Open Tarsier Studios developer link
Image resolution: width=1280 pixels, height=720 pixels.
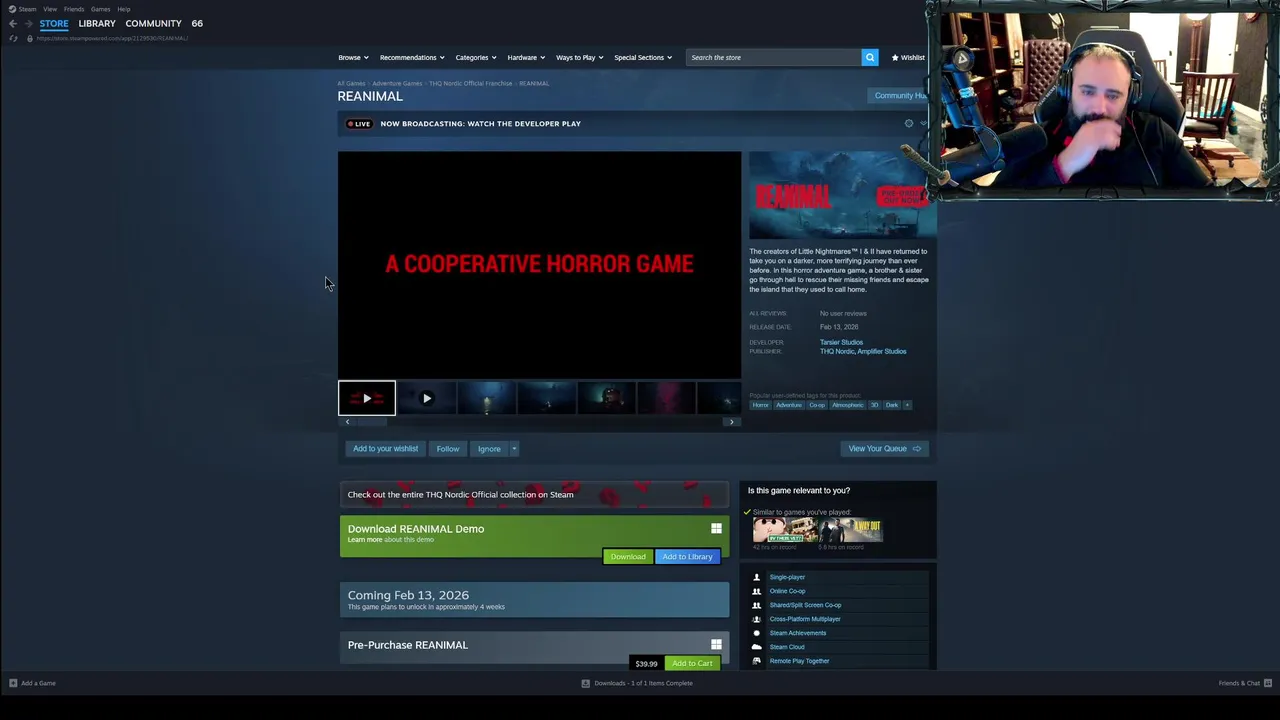tap(841, 342)
